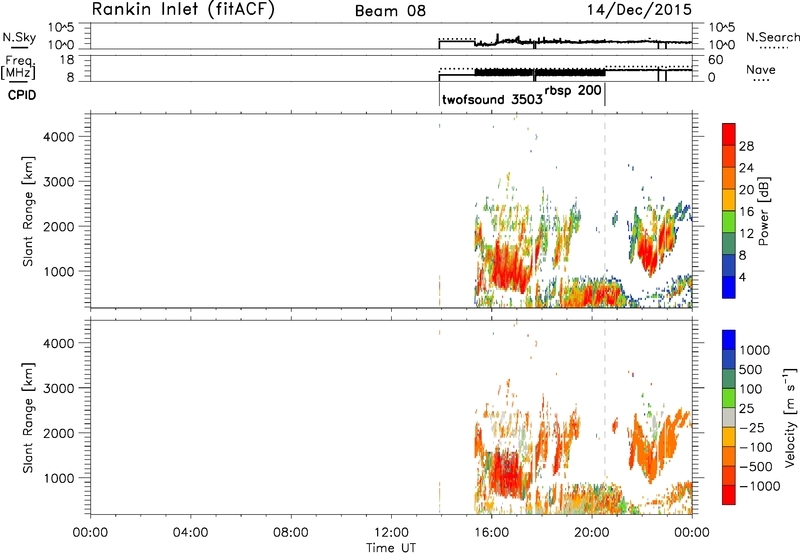This screenshot has width=800, height=554.
Task: Click the 'Beam 08' label
Action: pos(390,11)
